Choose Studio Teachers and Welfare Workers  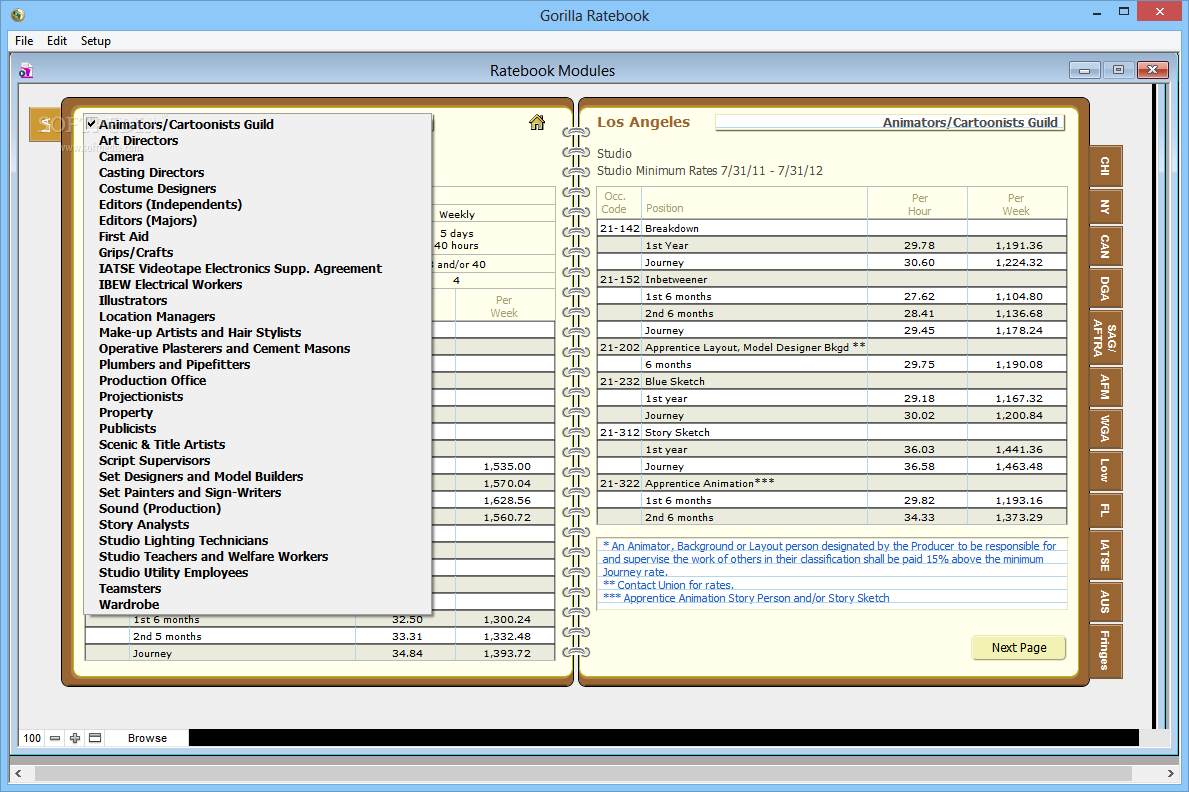coord(258,556)
